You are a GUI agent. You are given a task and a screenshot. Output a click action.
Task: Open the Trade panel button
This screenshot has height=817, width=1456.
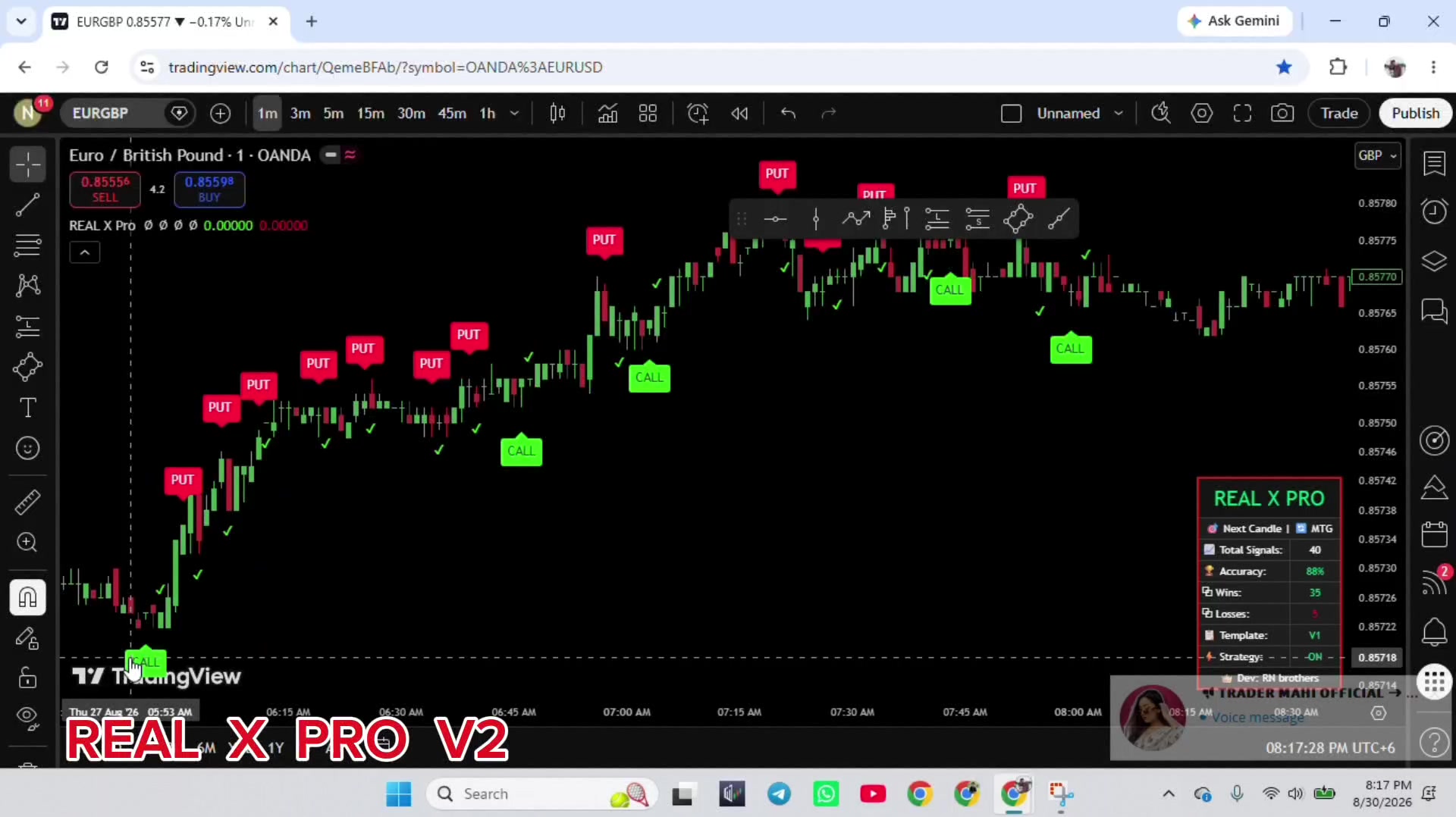(1339, 113)
